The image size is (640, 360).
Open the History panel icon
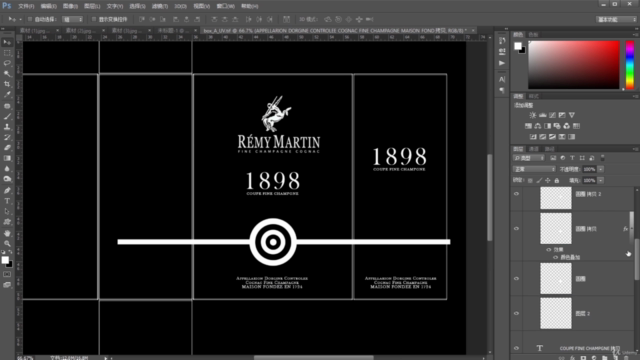point(502,41)
